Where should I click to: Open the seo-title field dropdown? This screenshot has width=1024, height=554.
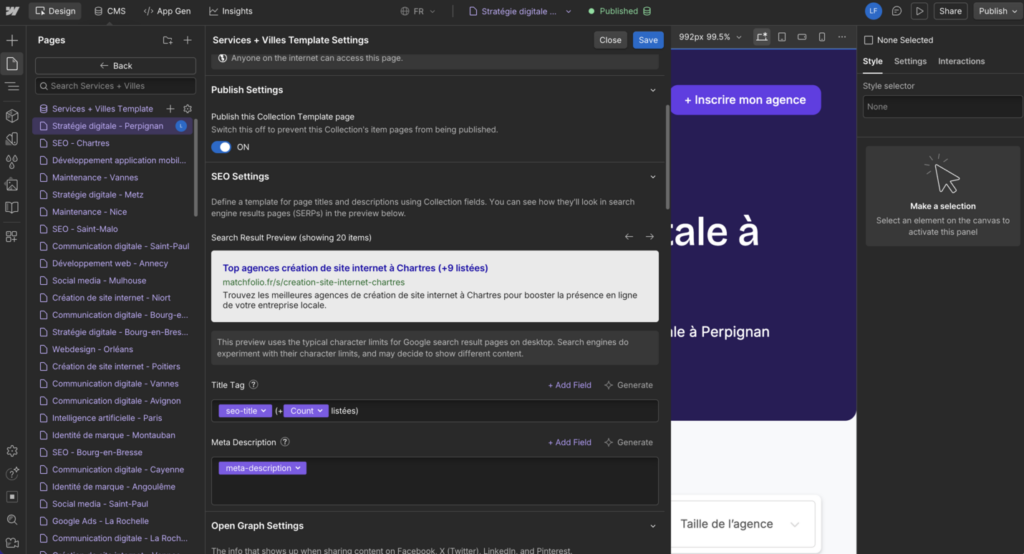point(246,411)
